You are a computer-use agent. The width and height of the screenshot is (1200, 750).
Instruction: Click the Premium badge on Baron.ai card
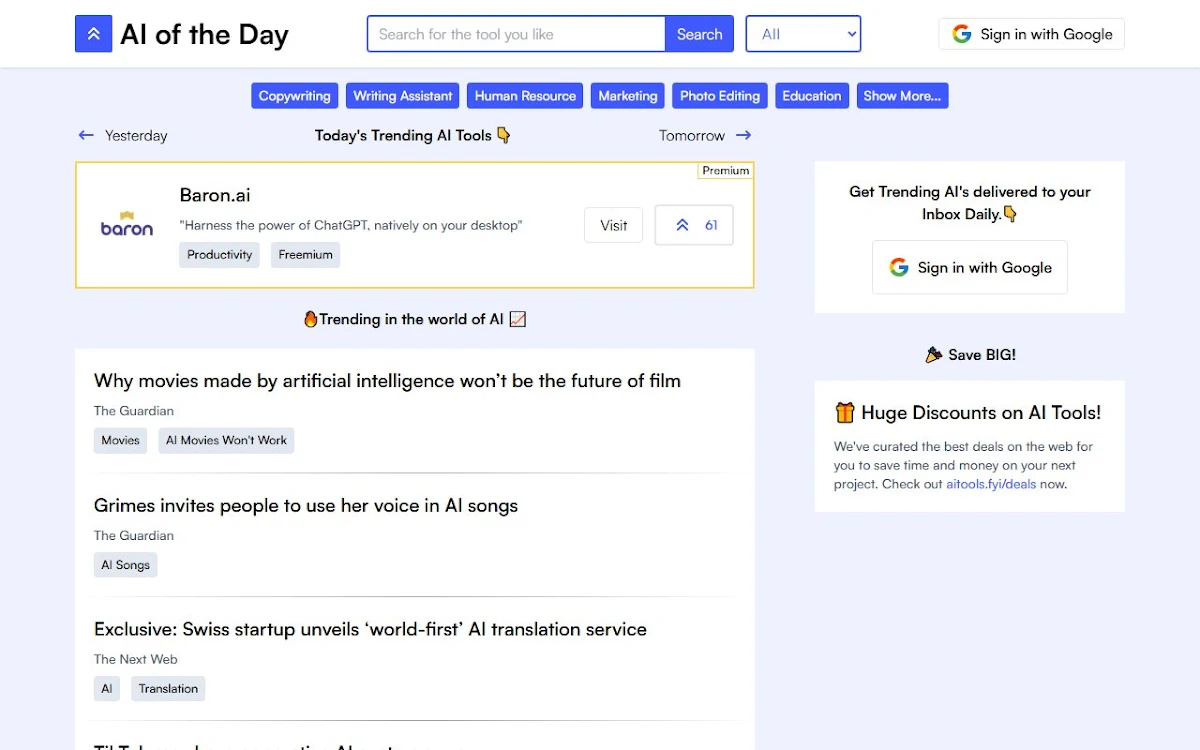725,171
